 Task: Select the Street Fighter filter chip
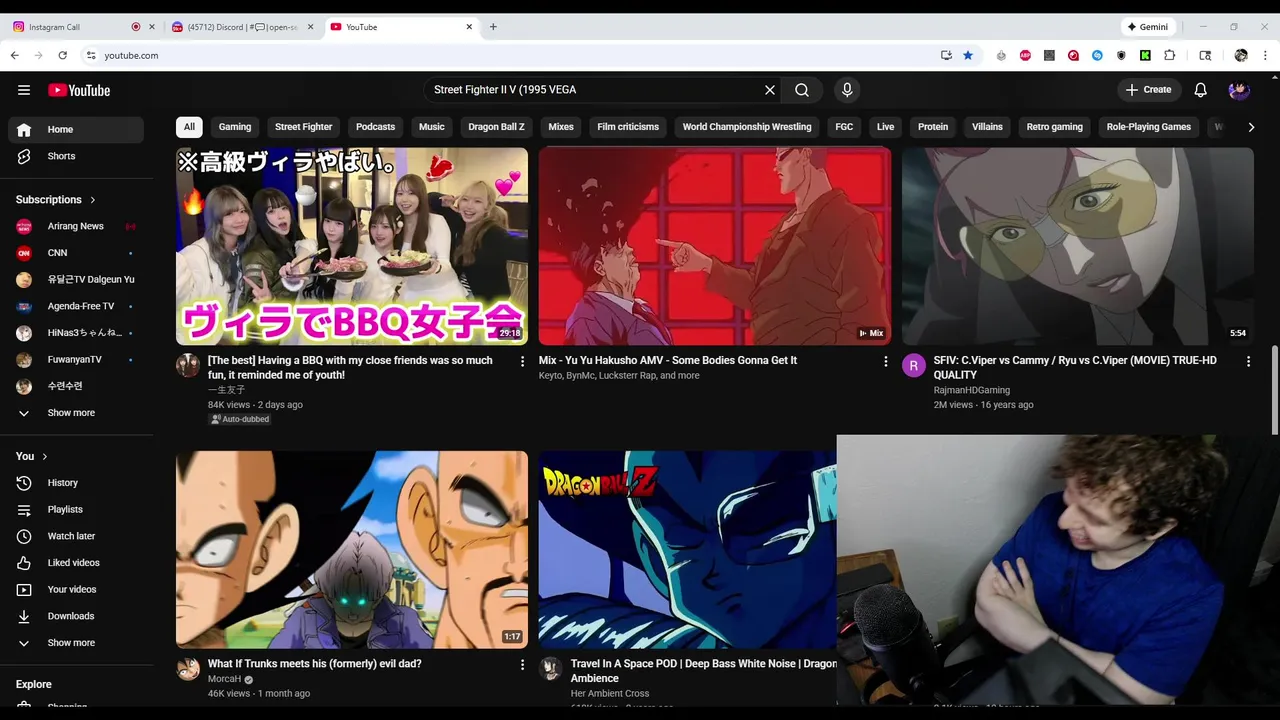[303, 127]
